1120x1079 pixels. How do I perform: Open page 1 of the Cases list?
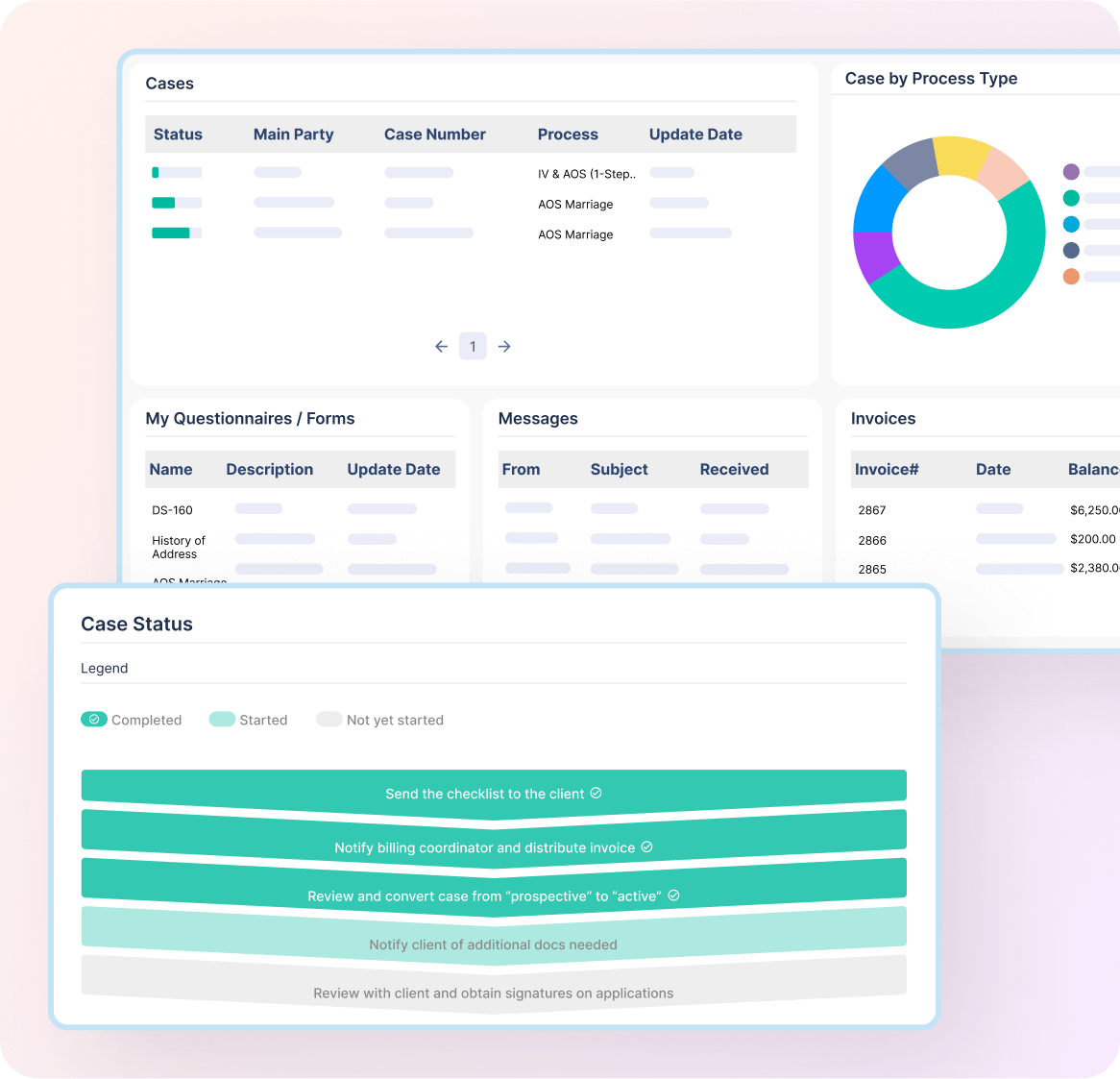point(473,346)
